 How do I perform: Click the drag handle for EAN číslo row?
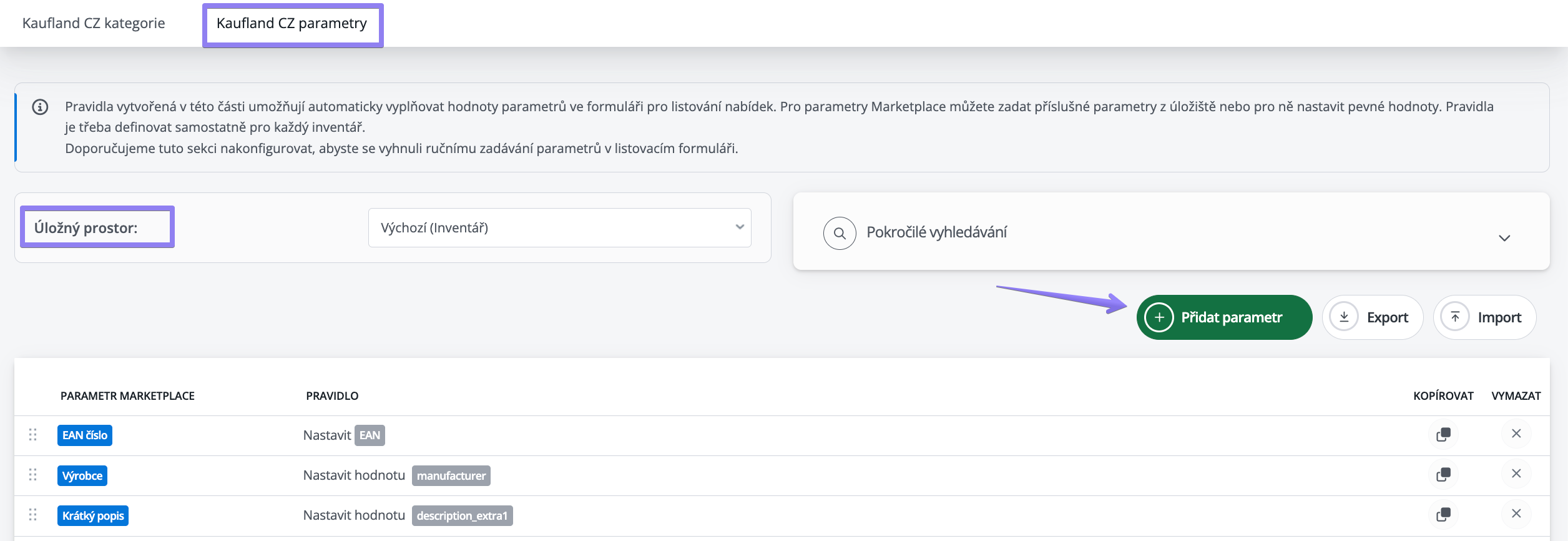click(33, 435)
